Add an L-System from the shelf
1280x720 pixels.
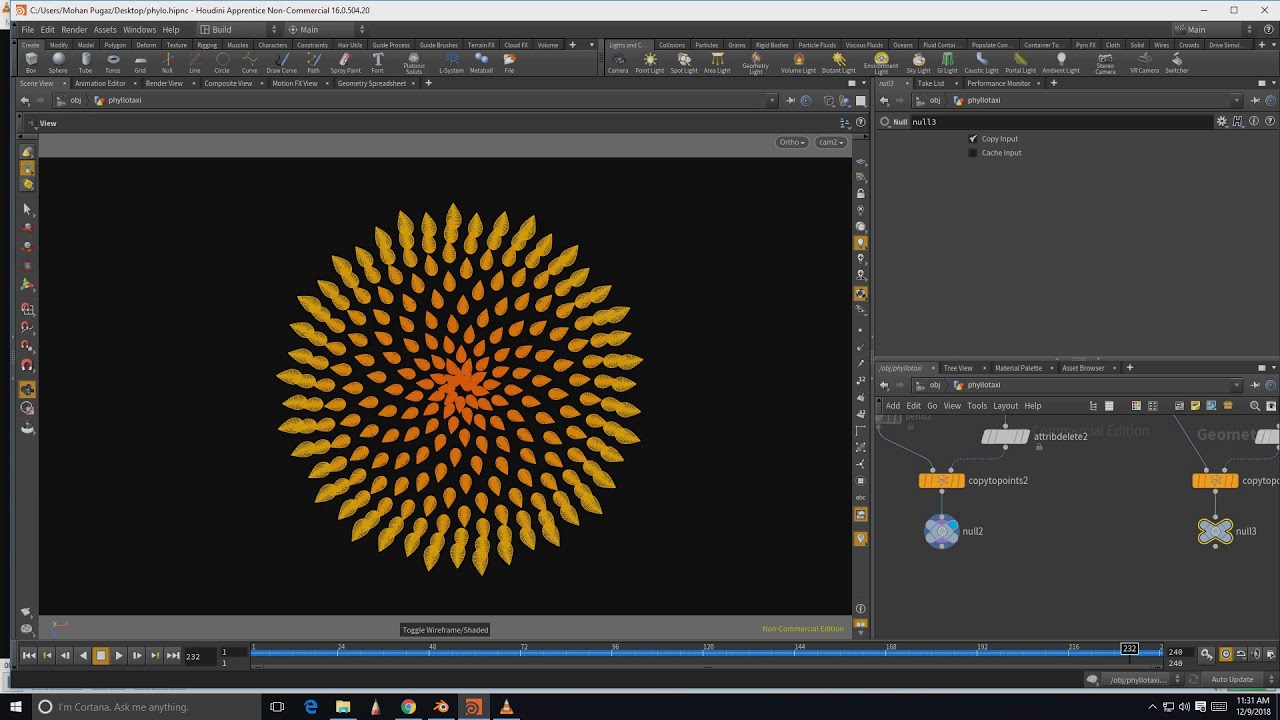452,63
